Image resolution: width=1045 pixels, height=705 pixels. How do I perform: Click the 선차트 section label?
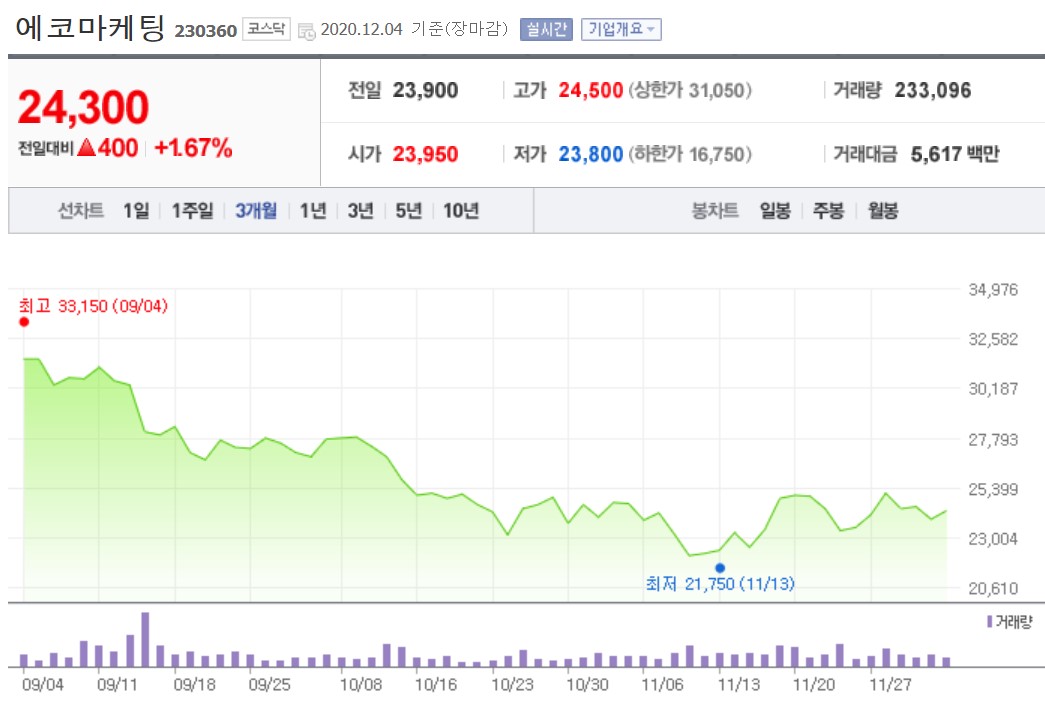click(x=81, y=211)
